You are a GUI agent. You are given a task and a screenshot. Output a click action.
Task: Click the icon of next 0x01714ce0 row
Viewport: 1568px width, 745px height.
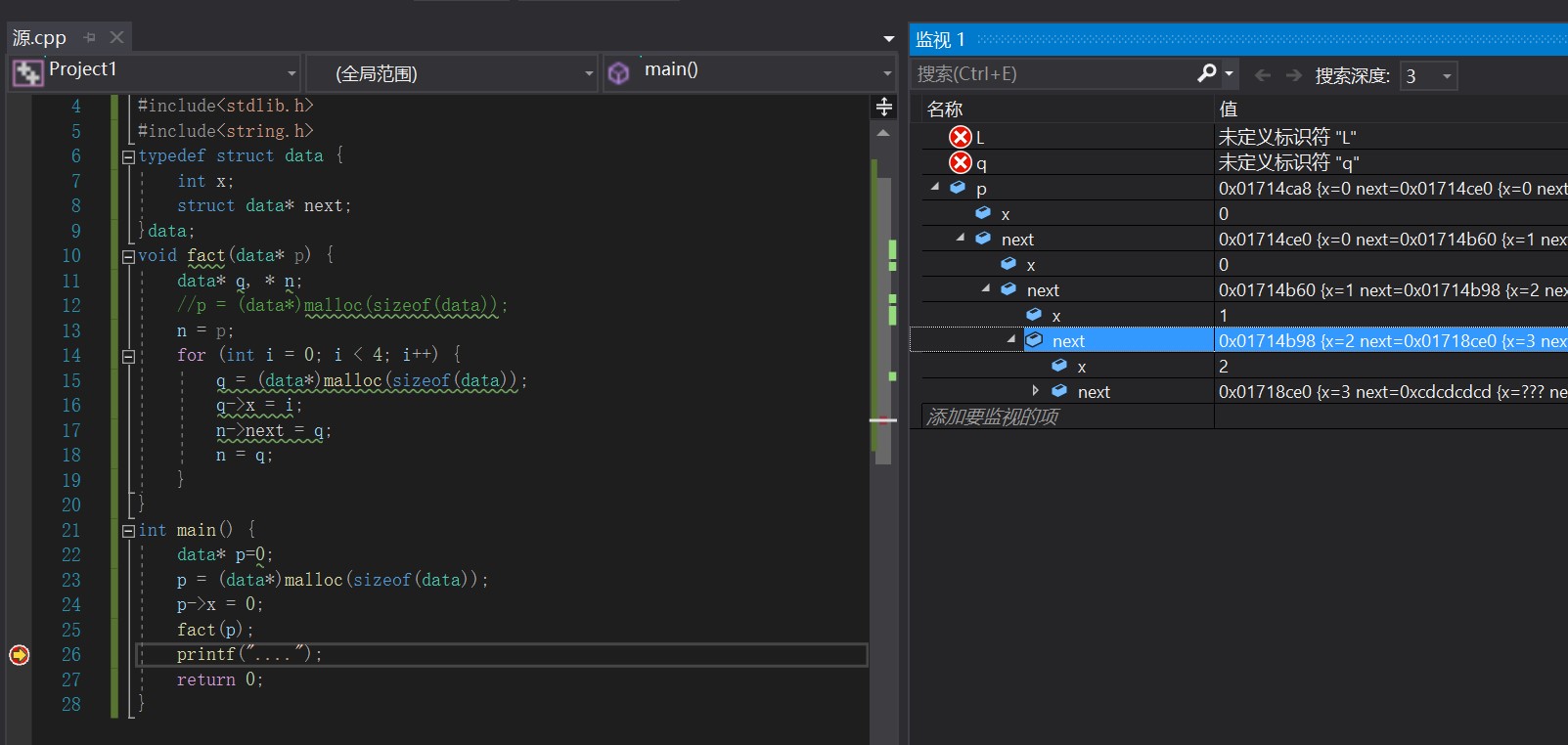pyautogui.click(x=983, y=238)
